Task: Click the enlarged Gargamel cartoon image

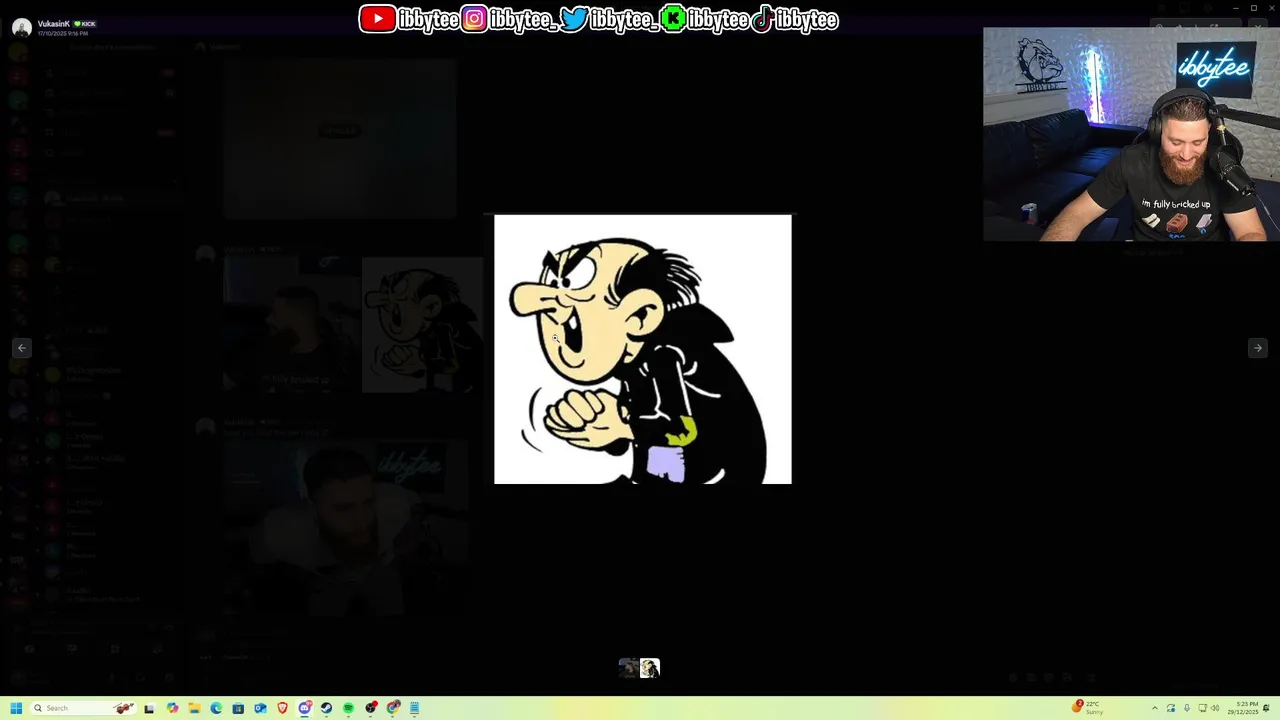Action: point(643,349)
